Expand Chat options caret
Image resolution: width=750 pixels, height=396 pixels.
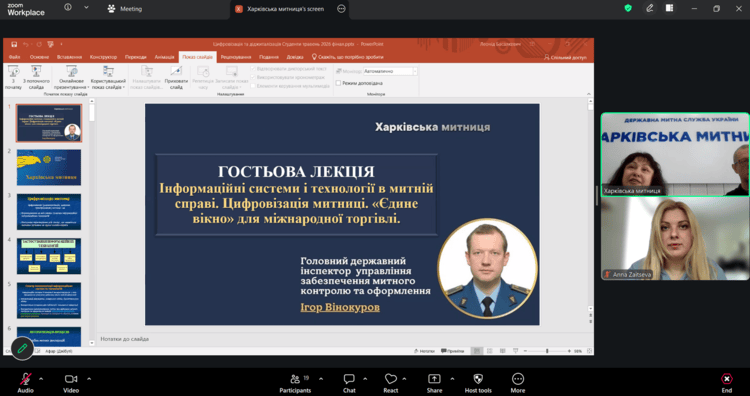(365, 379)
